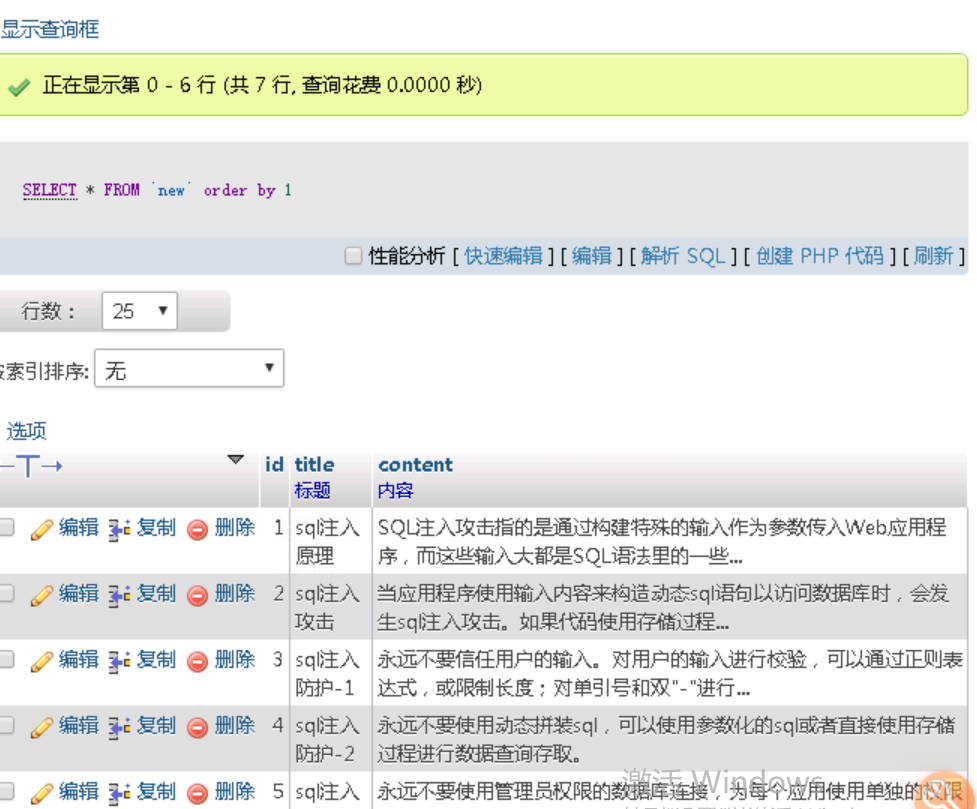Click the full texts toggle arrows icon
977x809 pixels.
tap(32, 466)
